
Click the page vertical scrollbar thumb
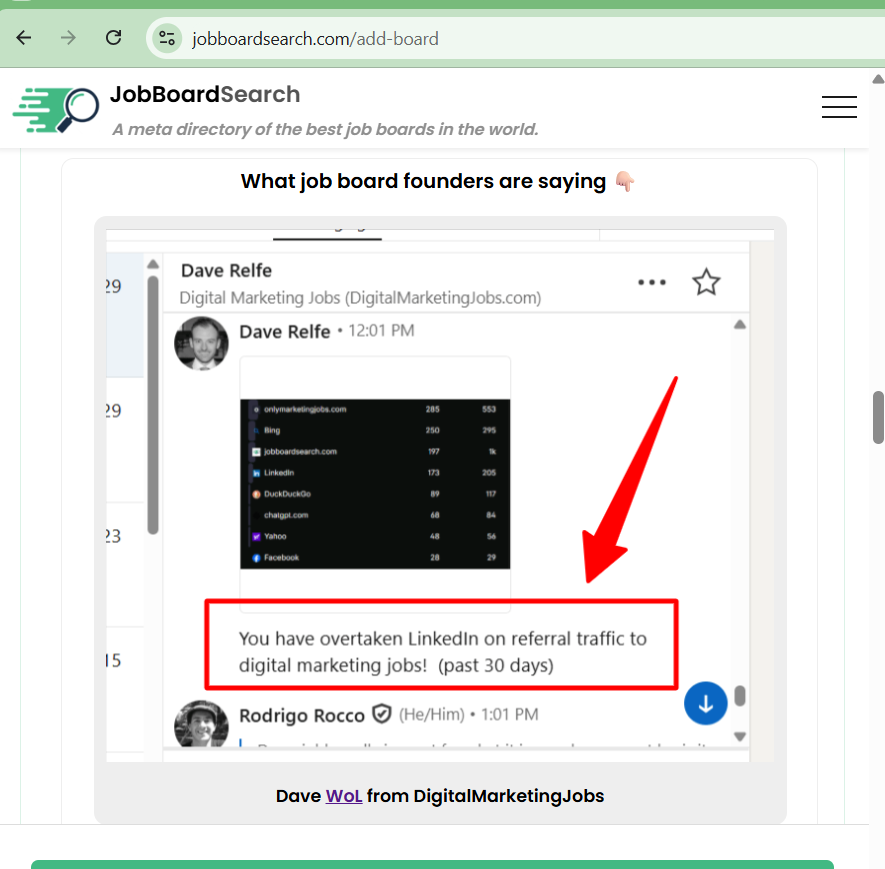[878, 417]
